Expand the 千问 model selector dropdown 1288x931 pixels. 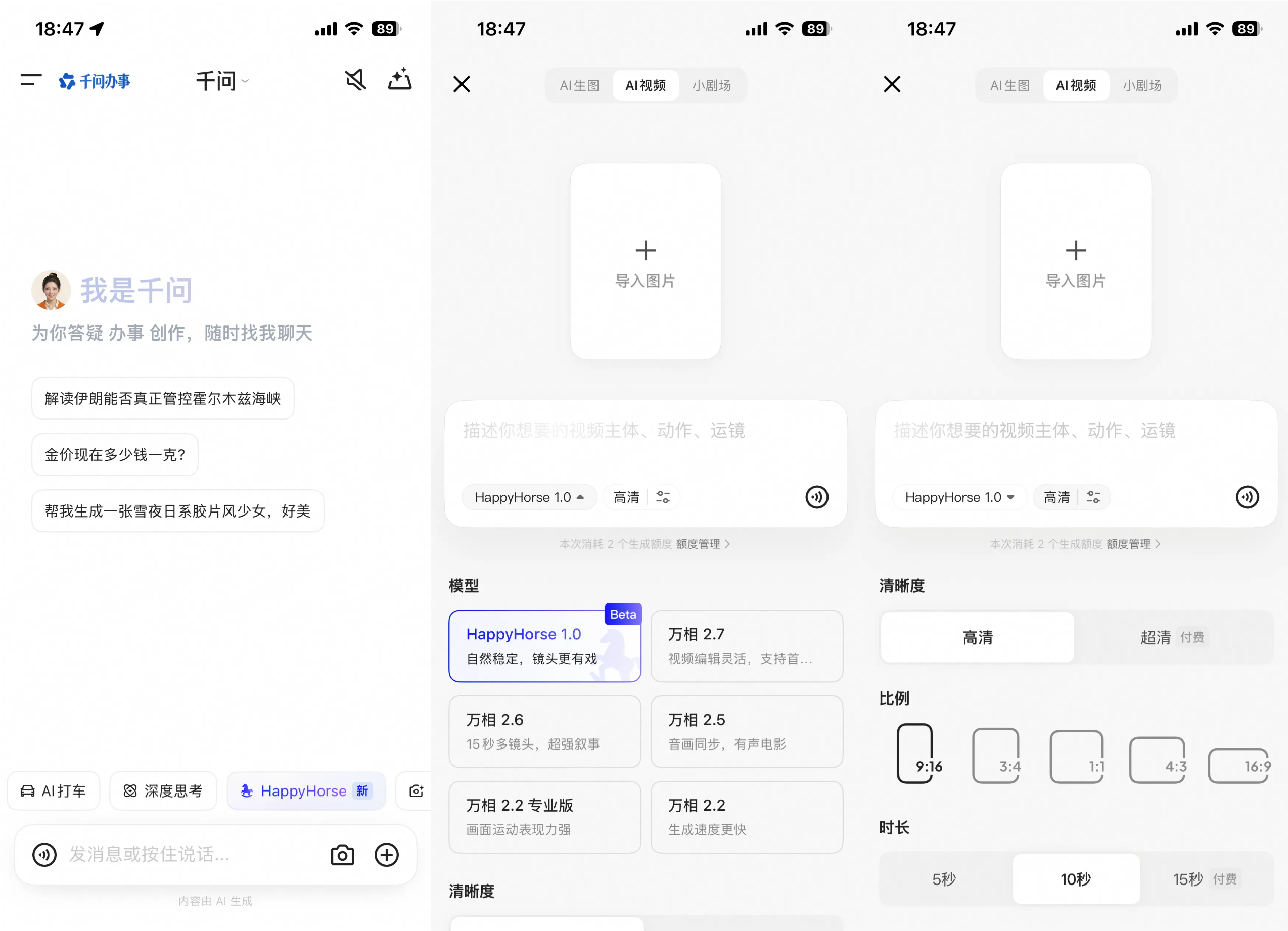[x=222, y=80]
